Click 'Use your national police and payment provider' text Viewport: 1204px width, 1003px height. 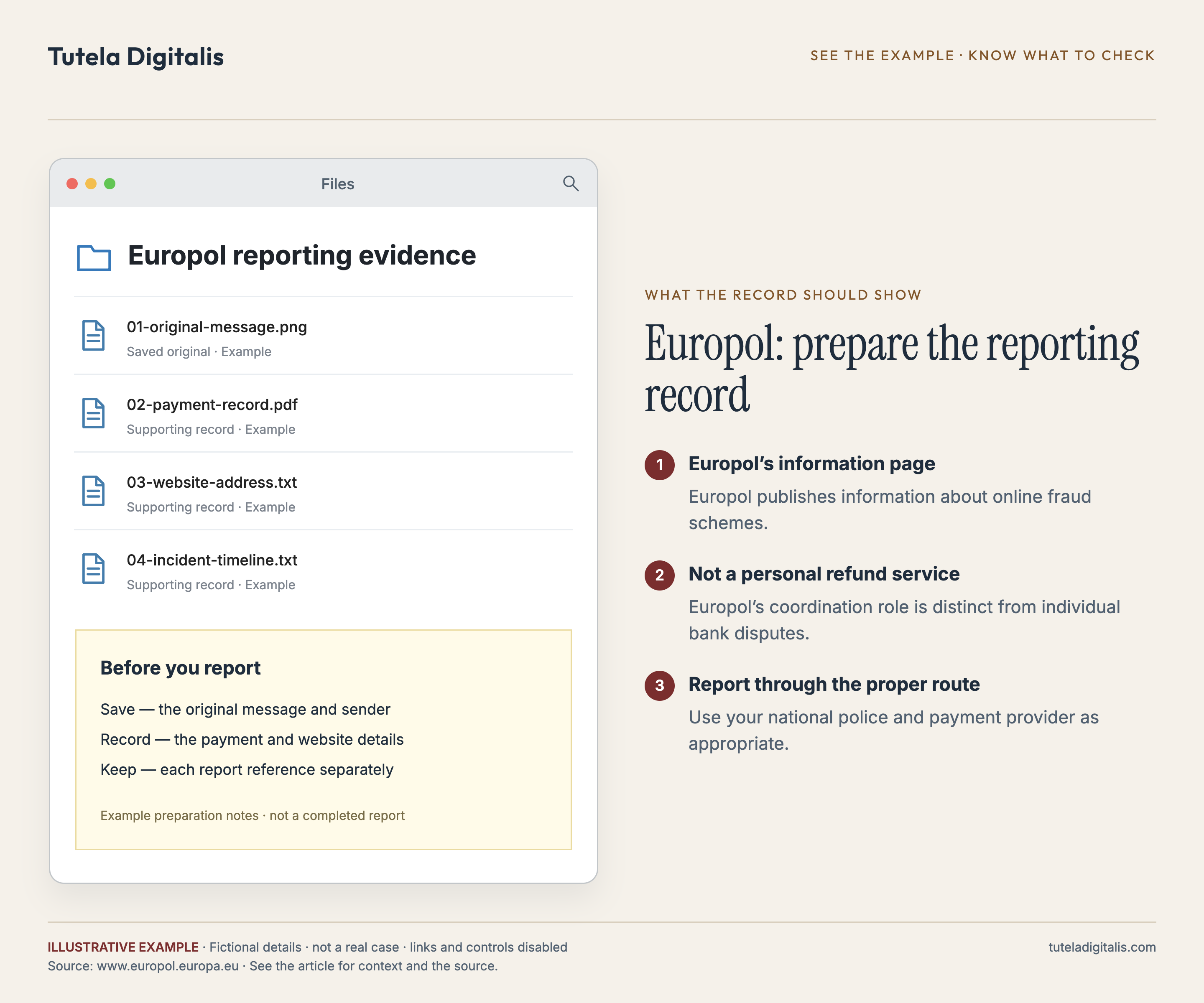[893, 731]
